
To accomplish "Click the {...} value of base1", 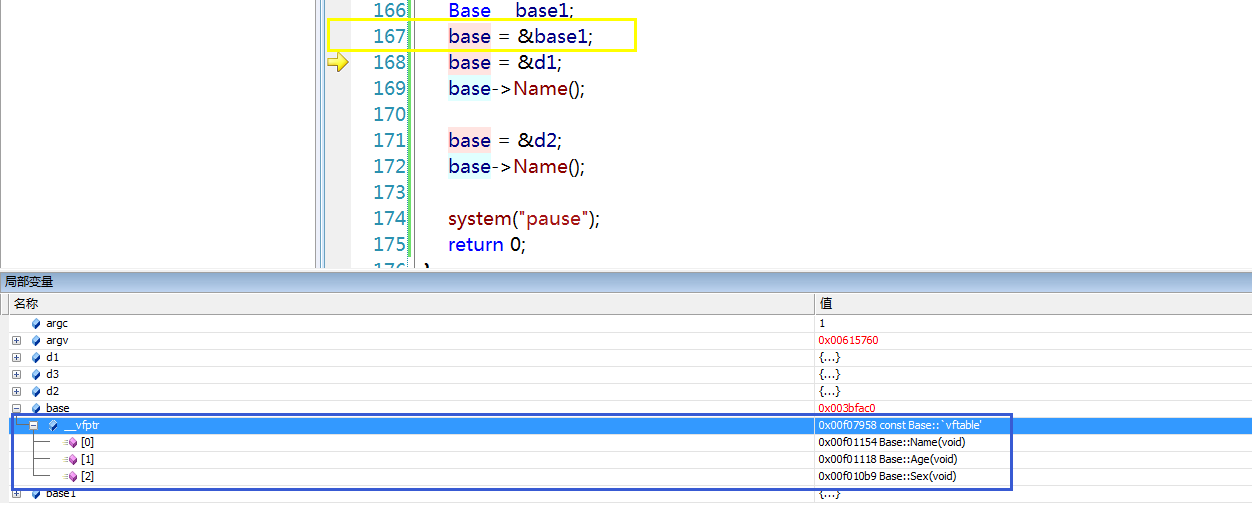I will (829, 494).
